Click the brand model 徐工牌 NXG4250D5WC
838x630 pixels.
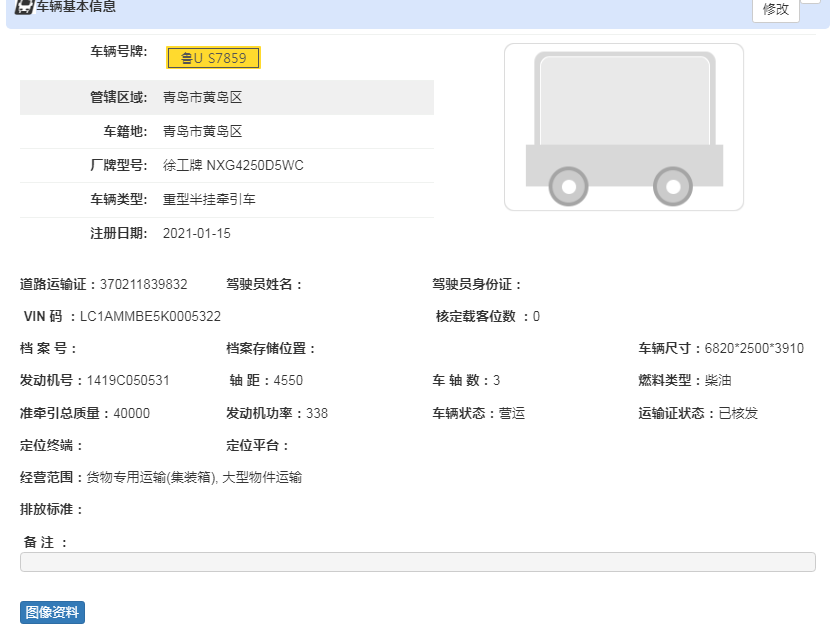coord(233,165)
